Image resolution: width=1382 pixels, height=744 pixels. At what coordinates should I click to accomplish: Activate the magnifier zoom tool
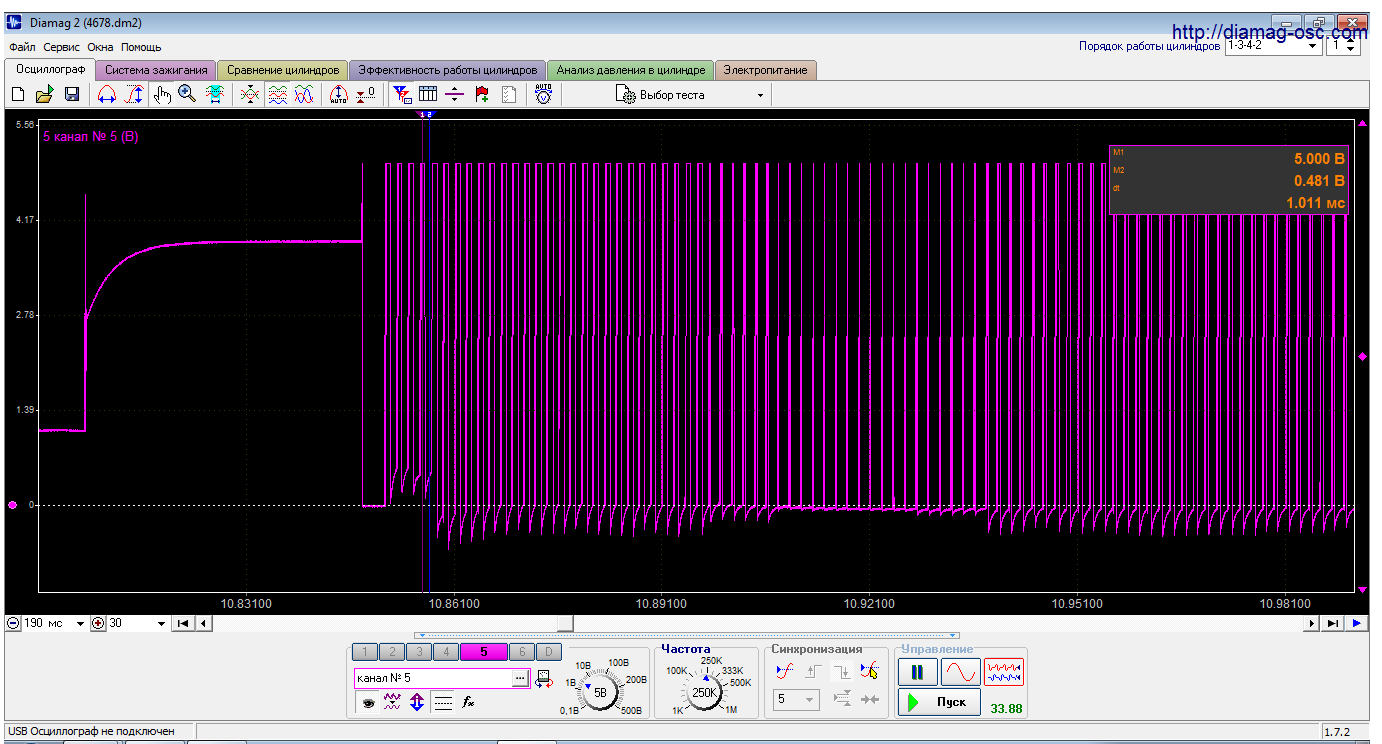187,94
